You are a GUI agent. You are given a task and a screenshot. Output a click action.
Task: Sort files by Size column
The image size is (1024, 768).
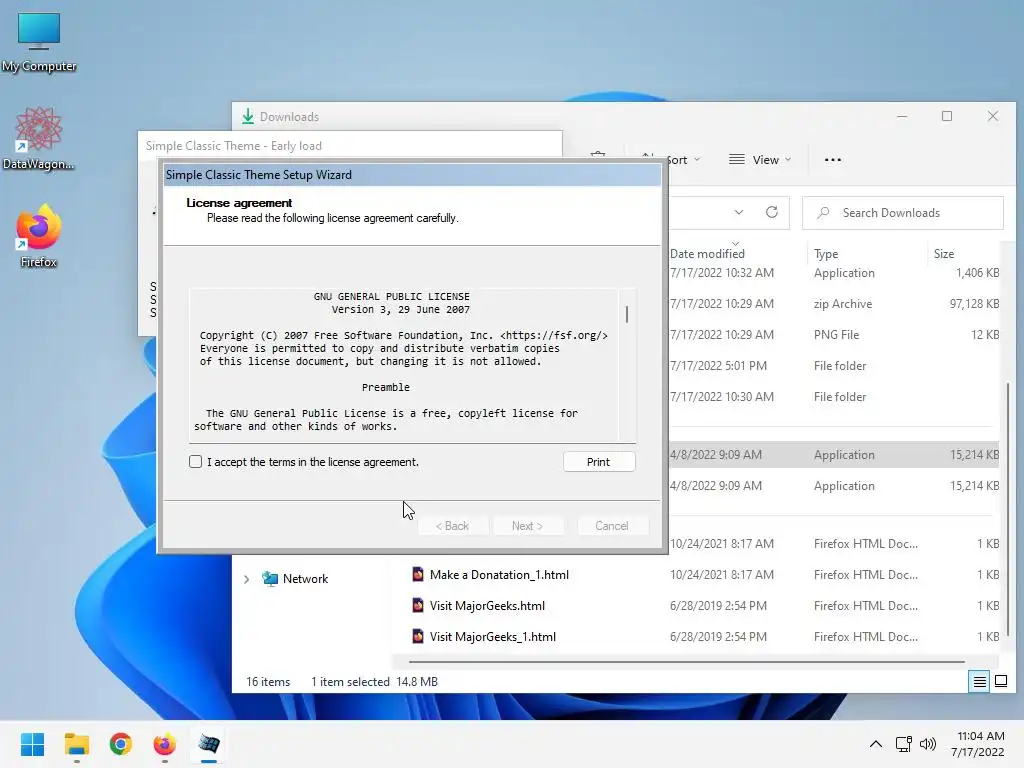coord(944,253)
